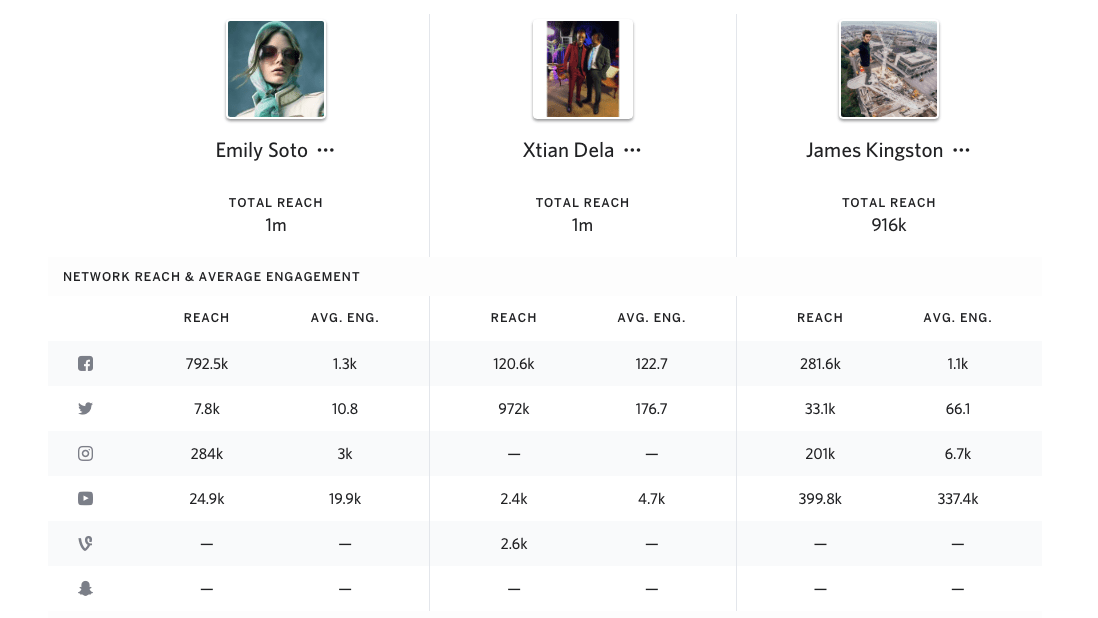The height and width of the screenshot is (618, 1098).
Task: Click Emily Soto's Facebook reach 792.5k
Action: [x=207, y=364]
